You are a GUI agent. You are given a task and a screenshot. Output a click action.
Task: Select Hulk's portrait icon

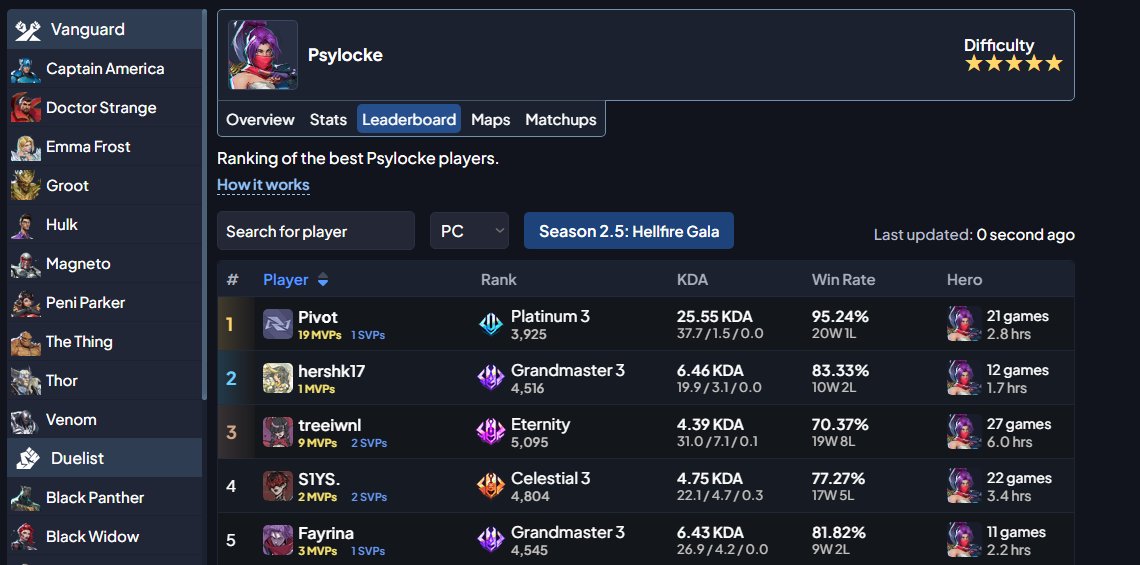tap(25, 225)
